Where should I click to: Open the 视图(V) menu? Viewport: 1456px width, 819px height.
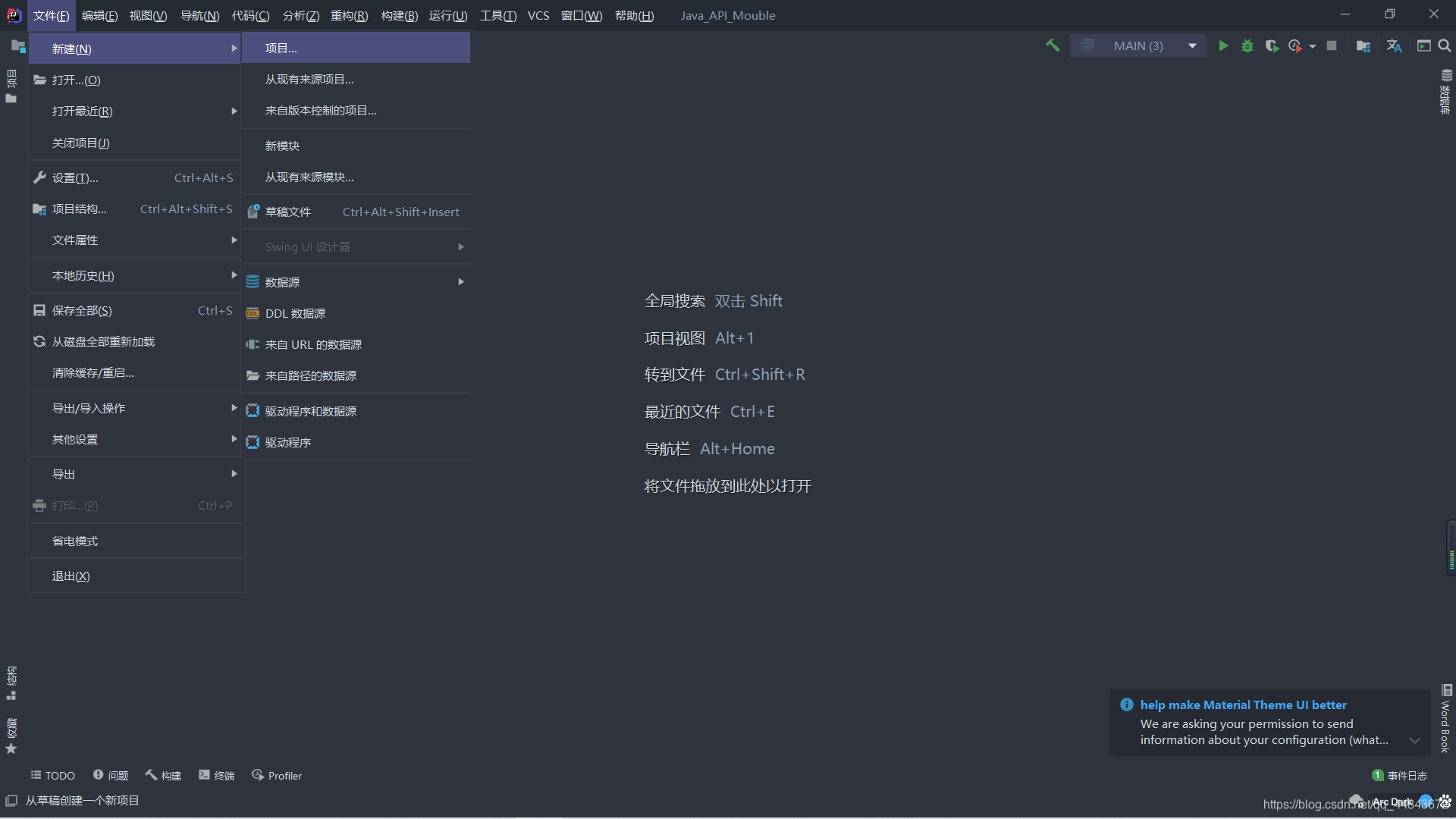pos(148,16)
